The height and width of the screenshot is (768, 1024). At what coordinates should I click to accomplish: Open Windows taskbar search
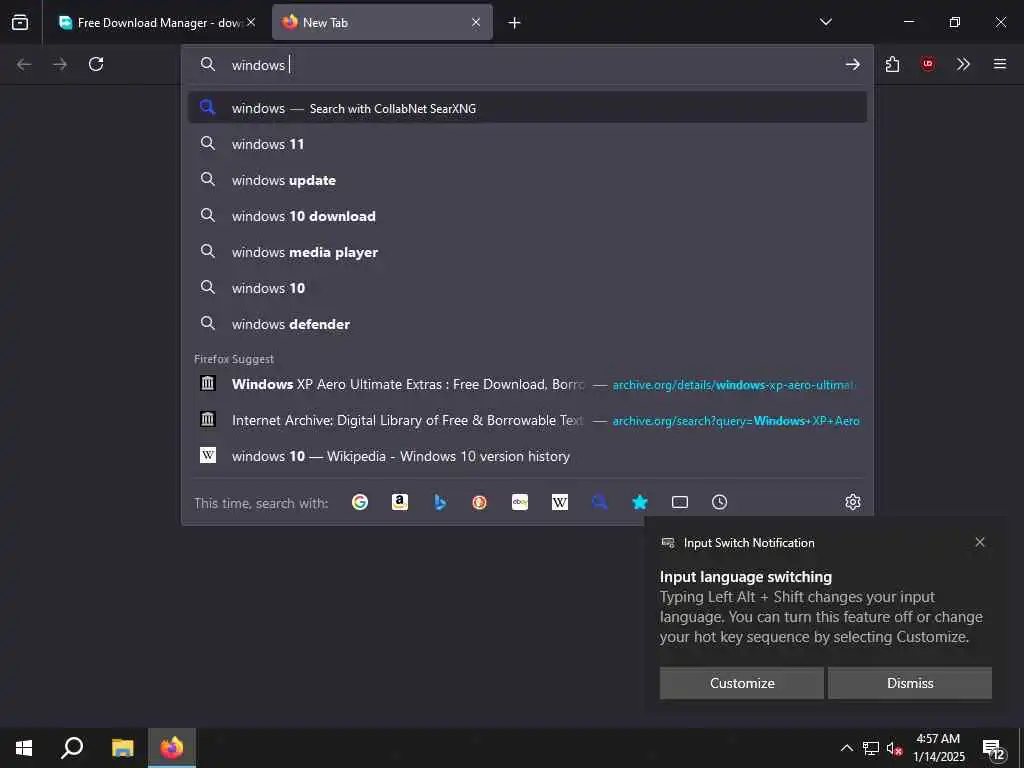pyautogui.click(x=72, y=748)
